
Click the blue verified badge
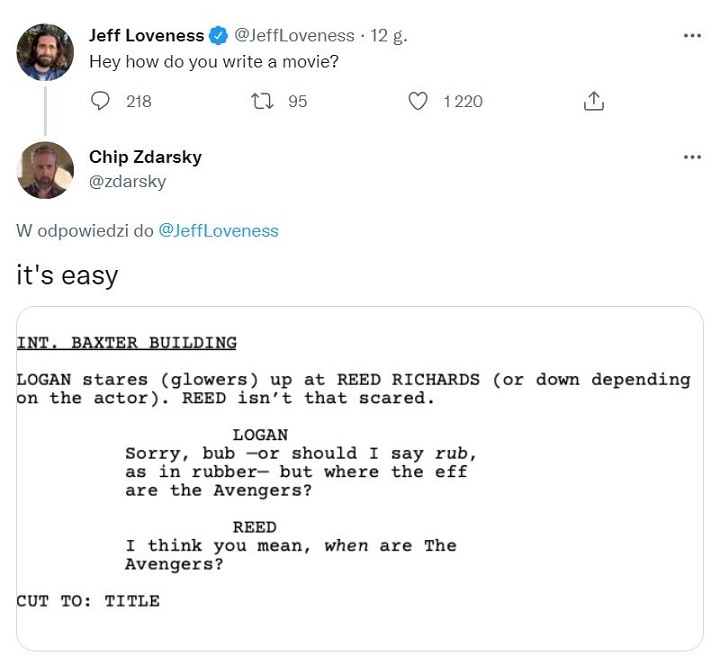(x=219, y=36)
